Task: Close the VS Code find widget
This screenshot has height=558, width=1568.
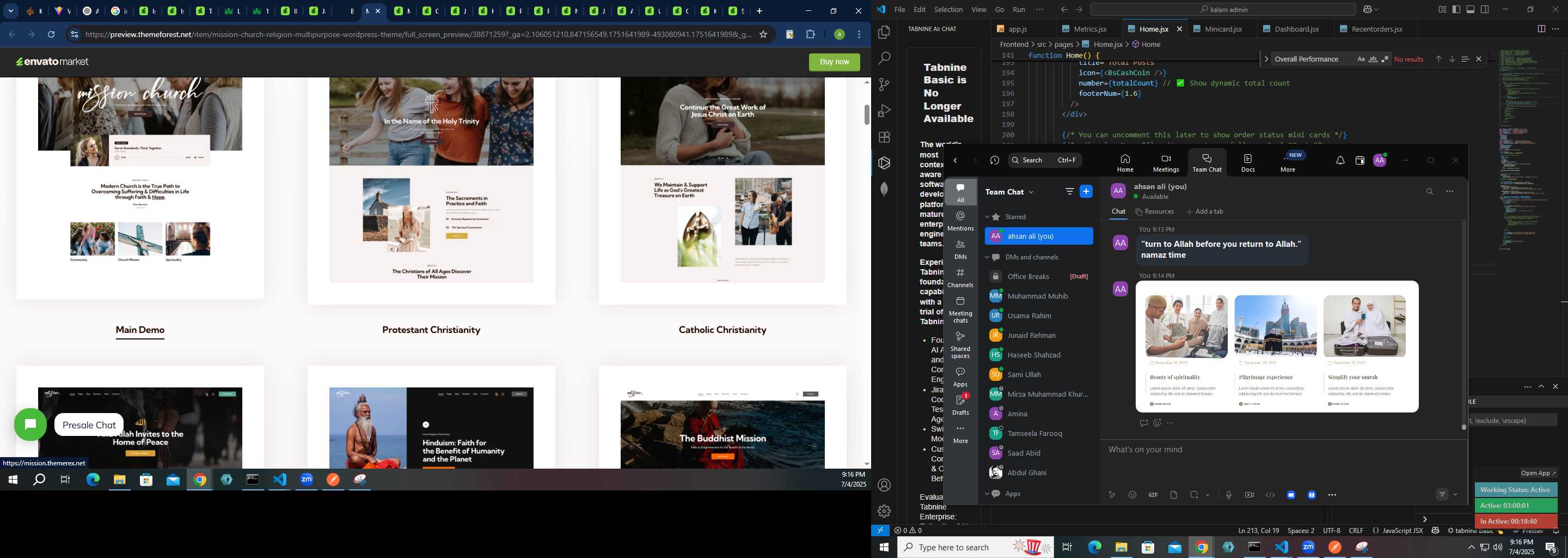Action: tap(1479, 59)
